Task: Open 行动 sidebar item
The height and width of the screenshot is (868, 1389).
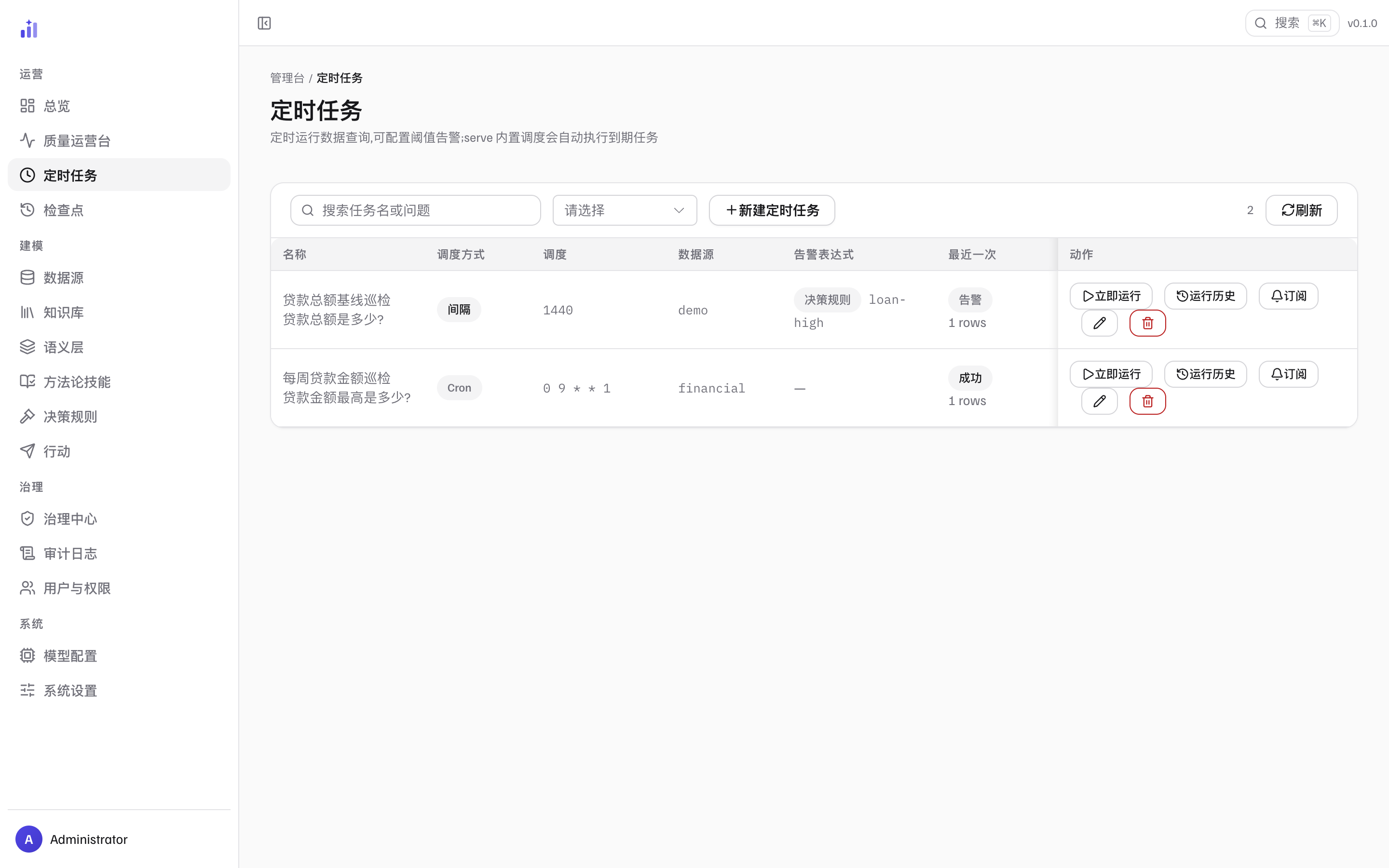Action: (x=119, y=451)
